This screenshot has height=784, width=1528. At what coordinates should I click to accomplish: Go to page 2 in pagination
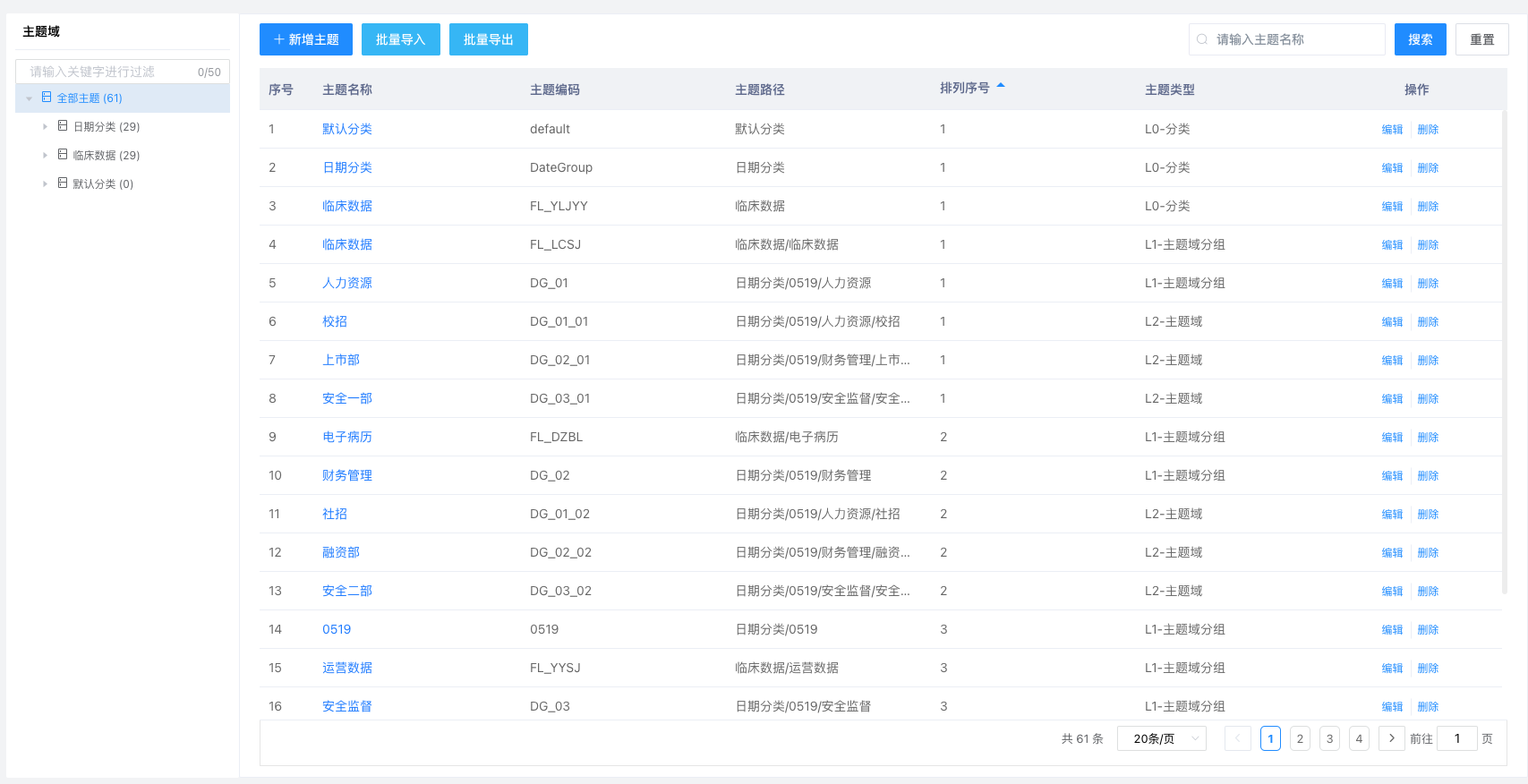tap(1300, 738)
